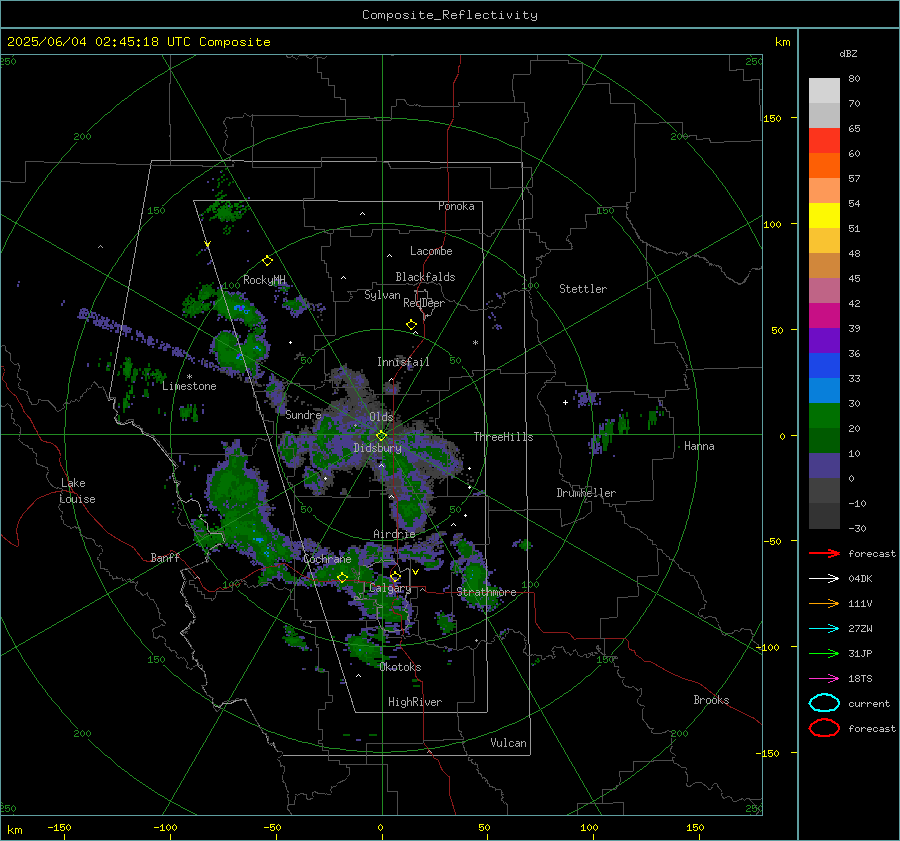The height and width of the screenshot is (841, 900).
Task: Click the RockyMH label
Action: coord(264,280)
